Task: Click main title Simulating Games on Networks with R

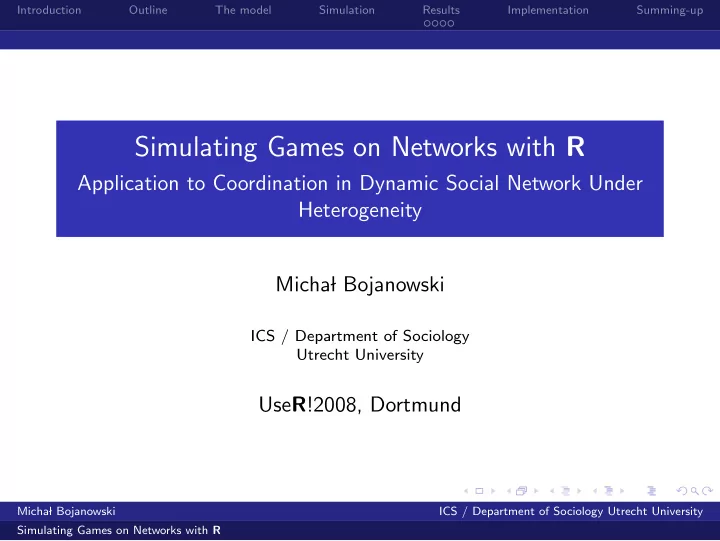Action: click(x=360, y=147)
